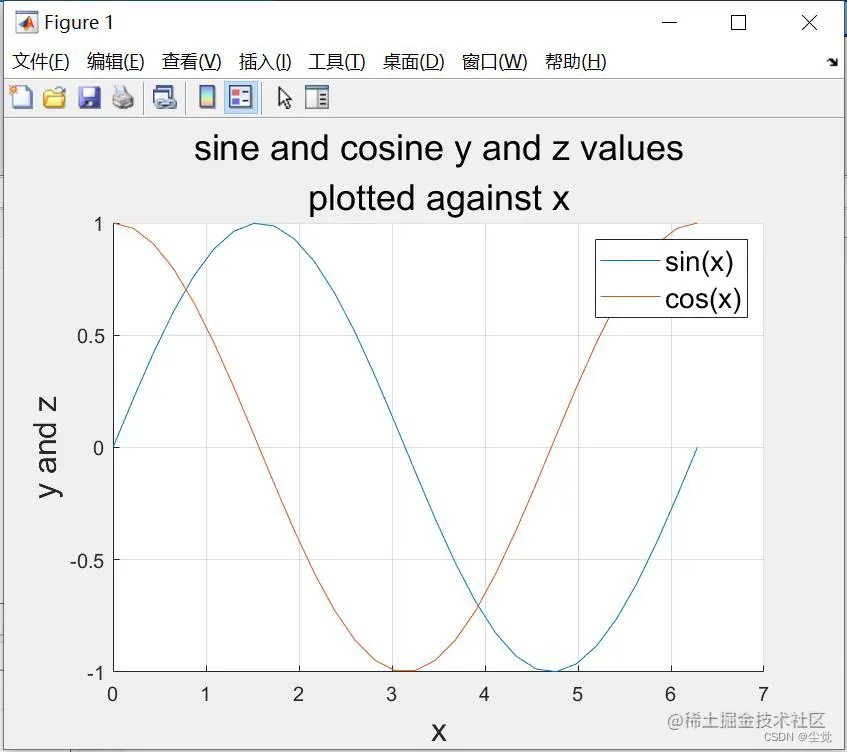Open the 插入(I) menu
The width and height of the screenshot is (847, 752).
265,62
